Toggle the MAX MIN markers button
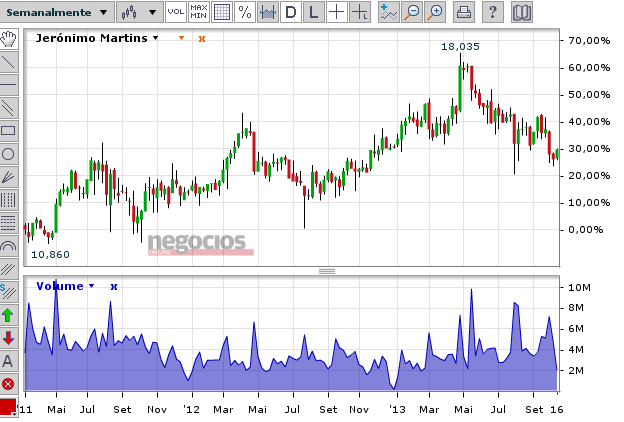624x422 pixels. (199, 12)
